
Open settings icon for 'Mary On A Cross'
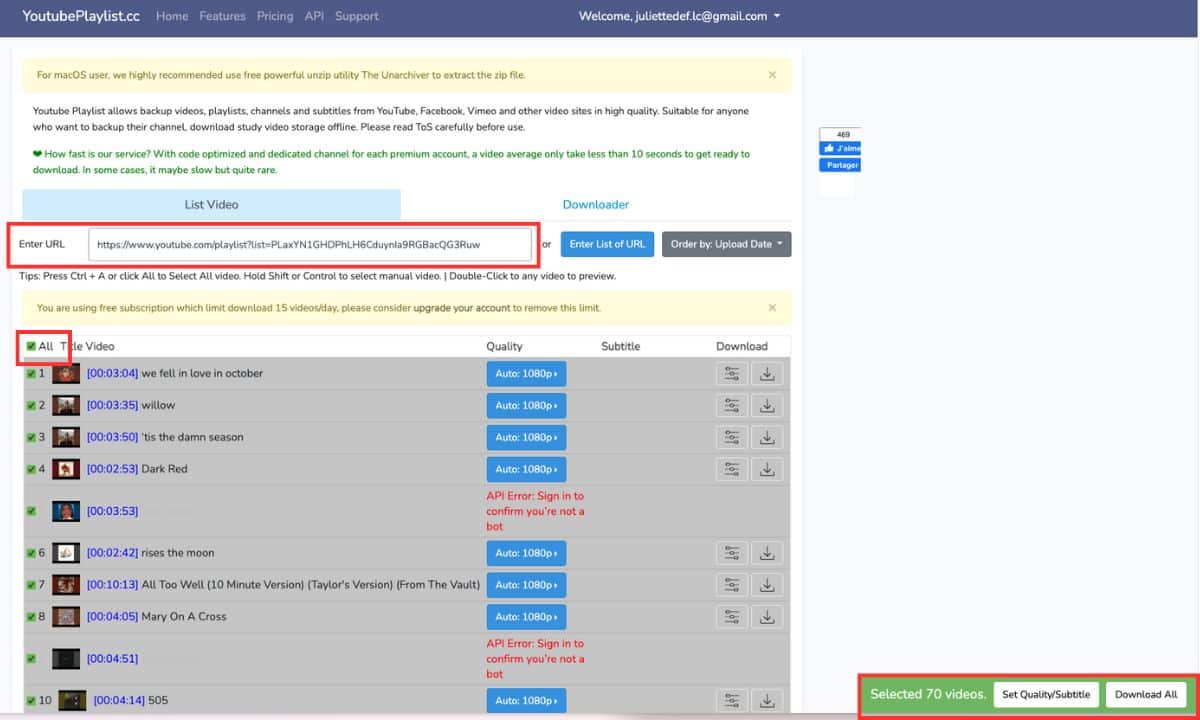coord(732,618)
